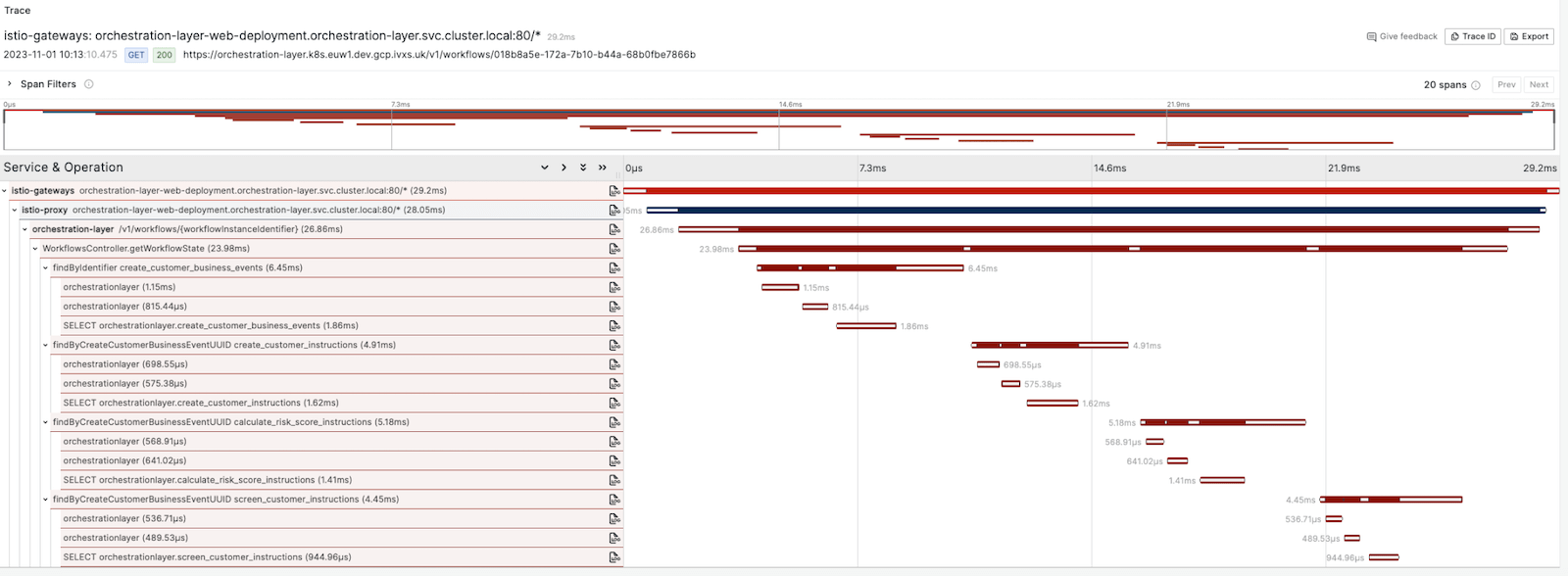Click the info icon beside Span Filters
The image size is (1568, 576).
click(89, 84)
